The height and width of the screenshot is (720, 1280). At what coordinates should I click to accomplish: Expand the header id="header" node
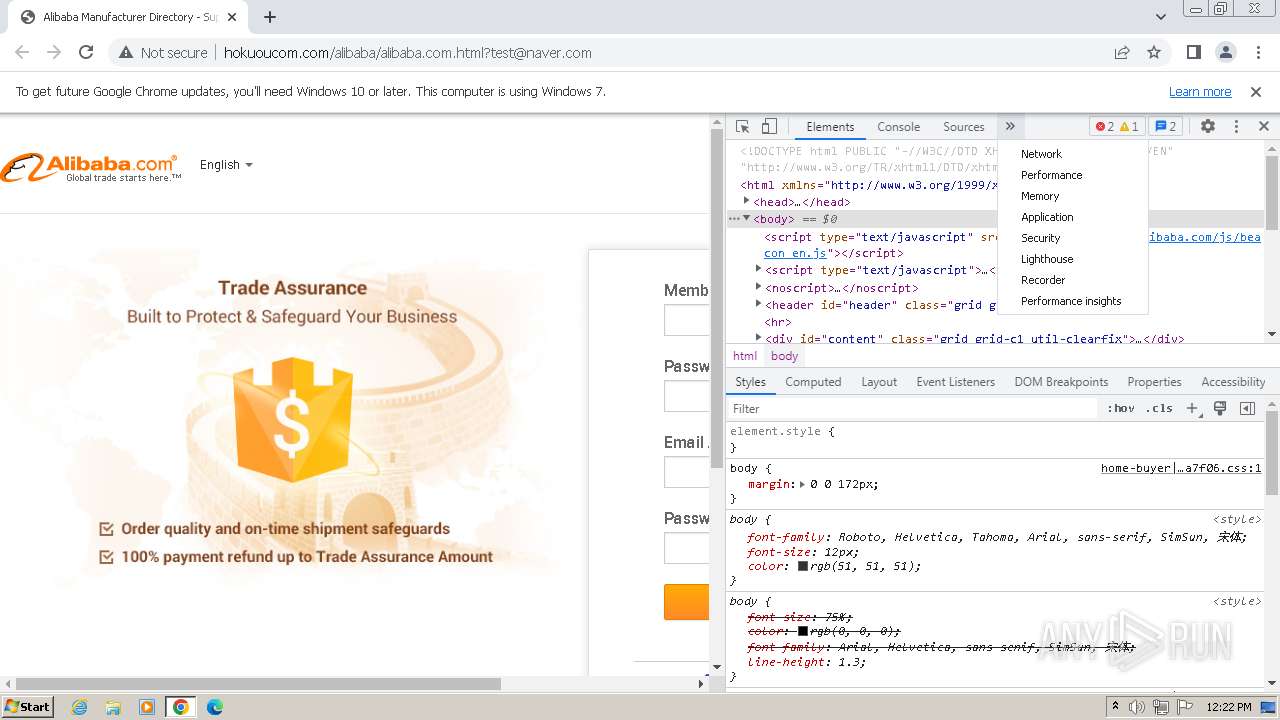click(x=759, y=304)
